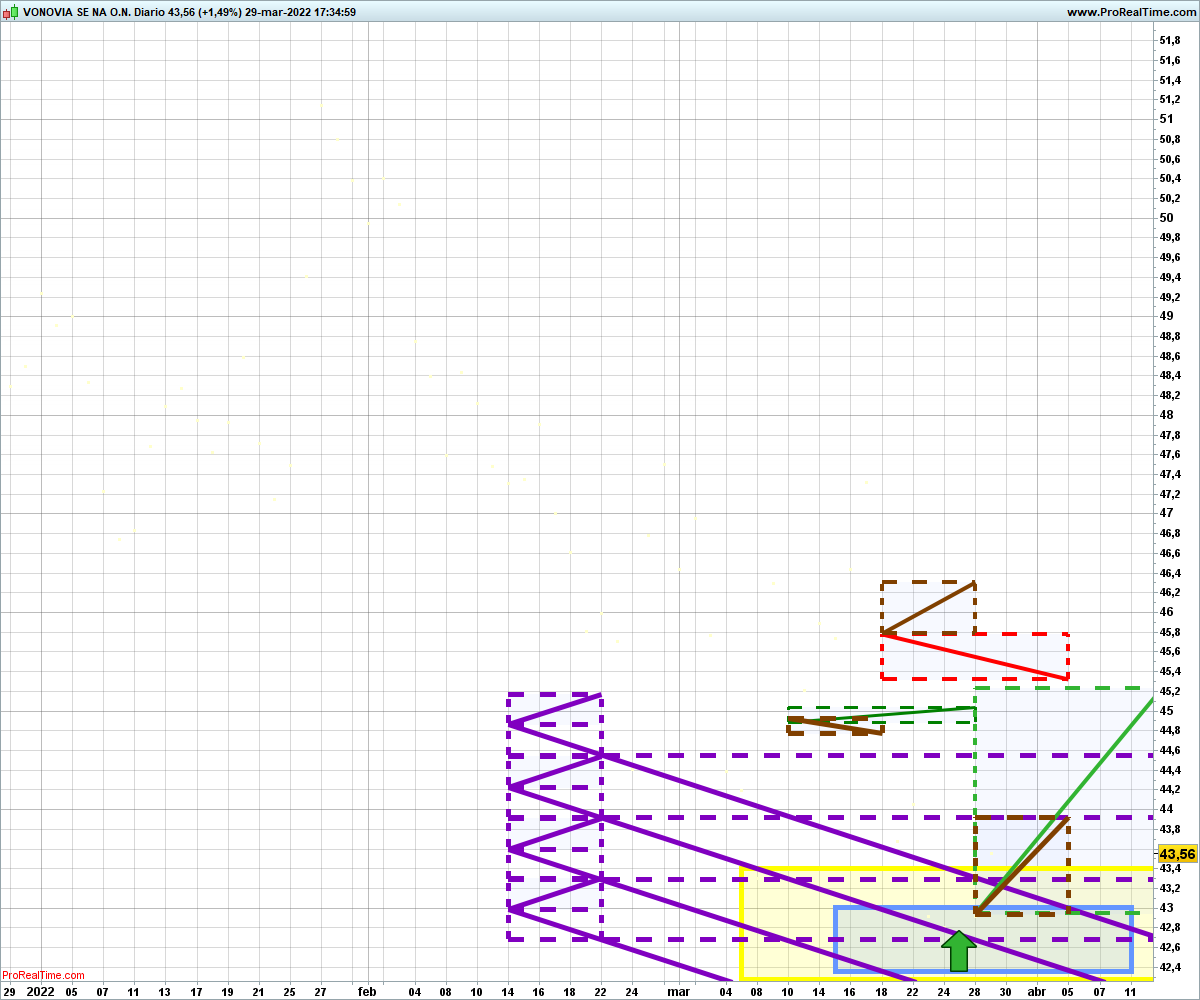
Task: Click the 50 price level on scale
Action: tap(1166, 218)
